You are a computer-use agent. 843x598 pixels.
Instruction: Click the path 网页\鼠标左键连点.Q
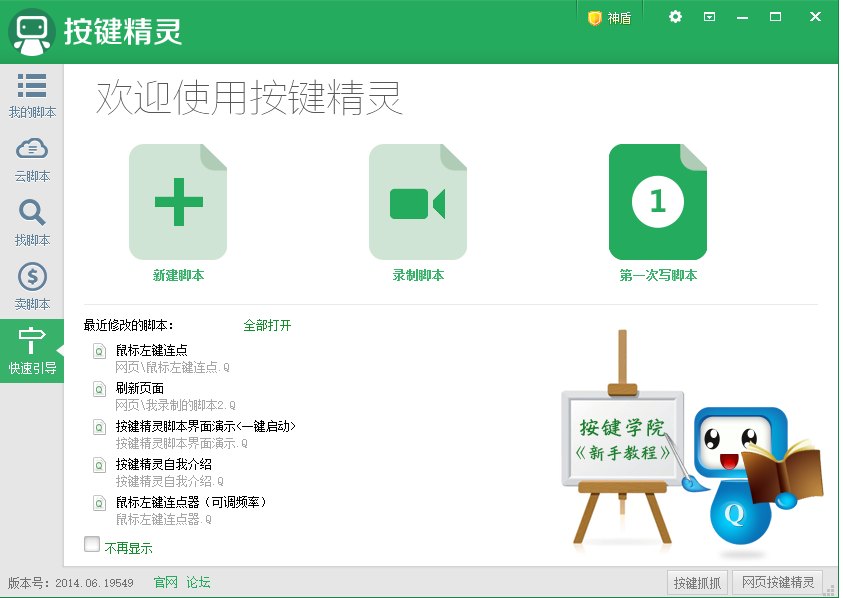coord(173,367)
